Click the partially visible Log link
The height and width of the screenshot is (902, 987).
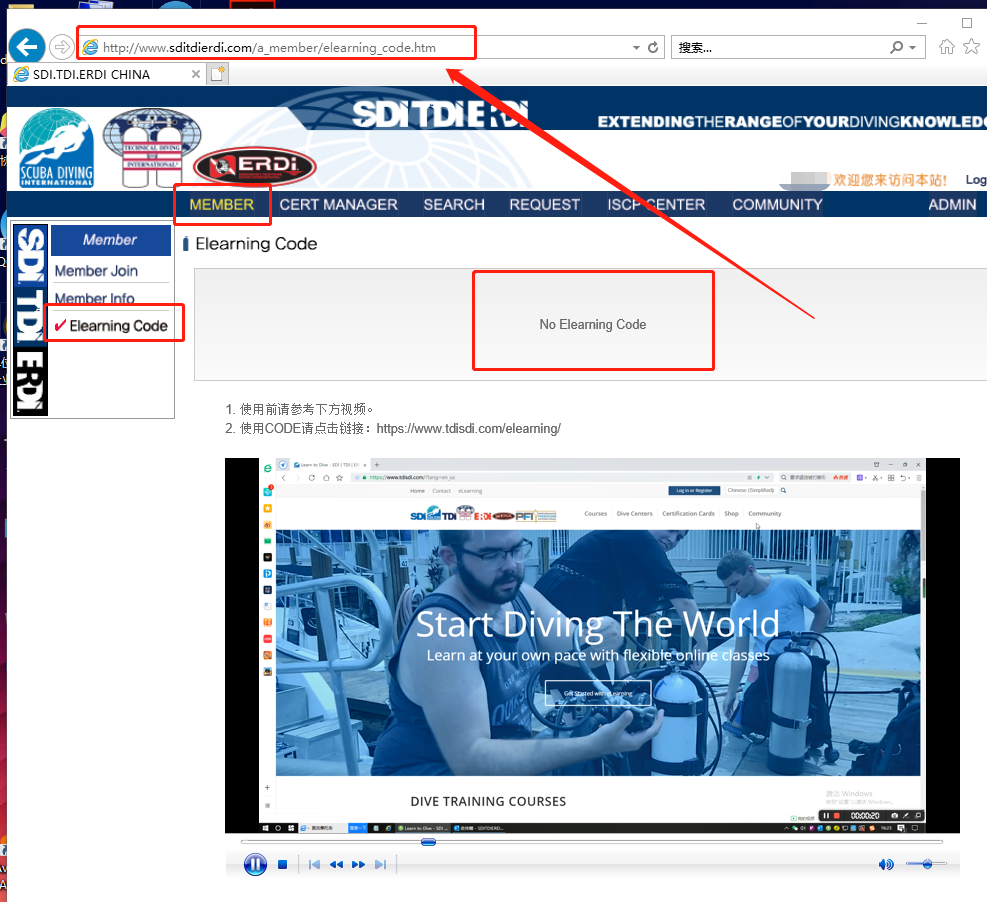pyautogui.click(x=976, y=180)
